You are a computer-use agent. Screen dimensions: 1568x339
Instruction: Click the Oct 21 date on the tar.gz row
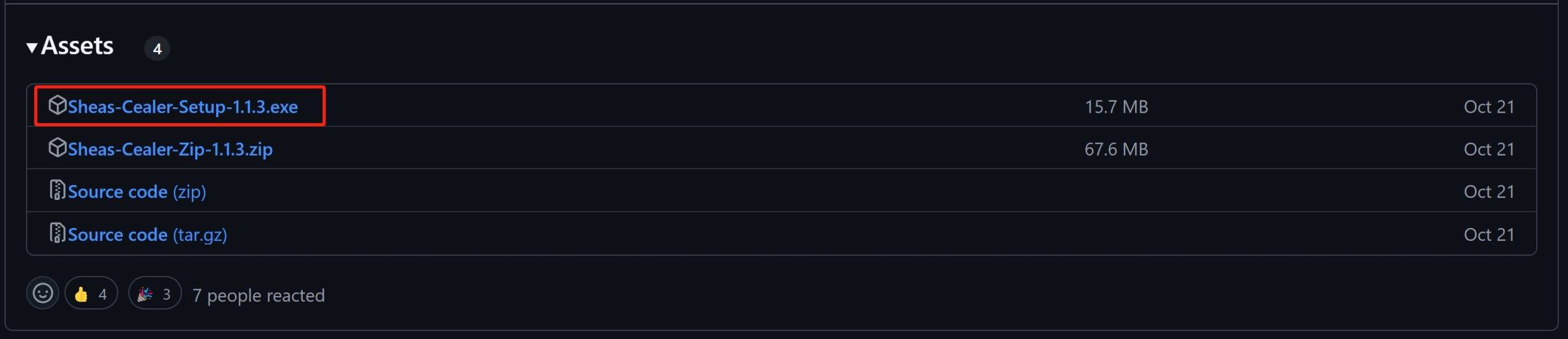coord(1488,235)
